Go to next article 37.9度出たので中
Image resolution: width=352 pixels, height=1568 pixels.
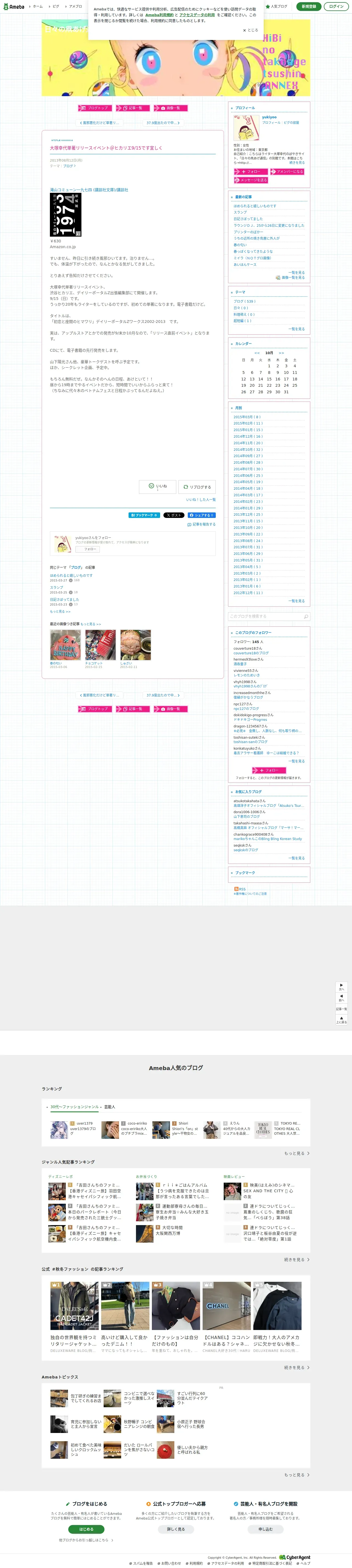(x=163, y=123)
